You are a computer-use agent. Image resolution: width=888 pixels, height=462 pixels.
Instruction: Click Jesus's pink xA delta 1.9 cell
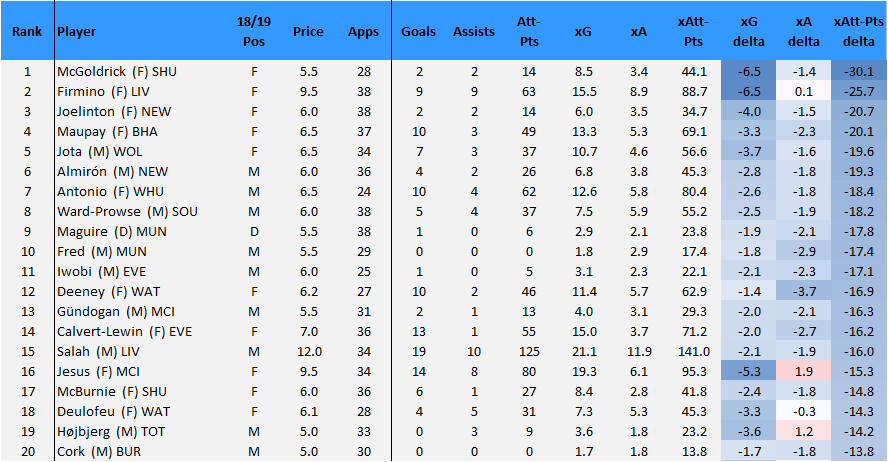(804, 371)
